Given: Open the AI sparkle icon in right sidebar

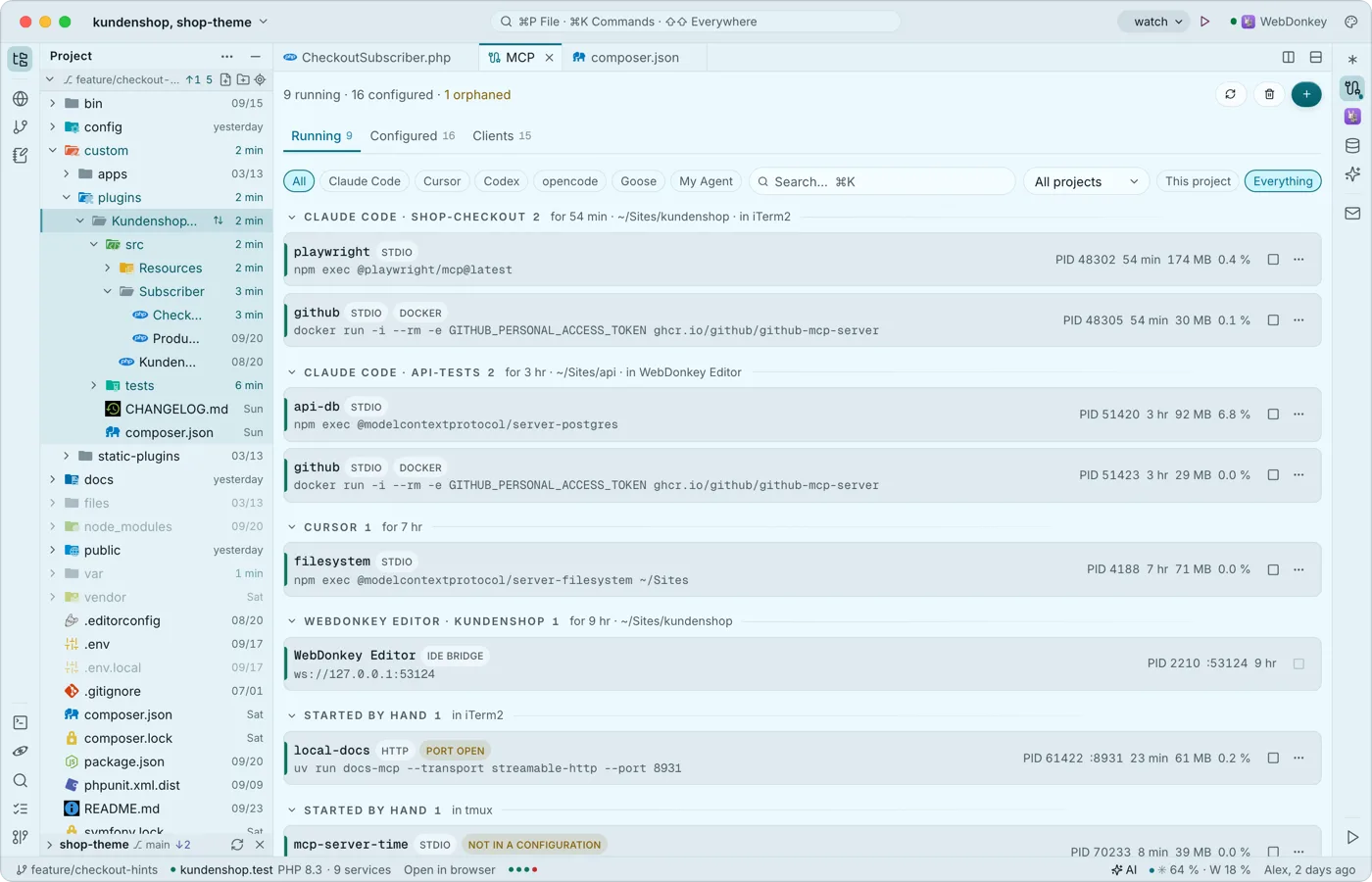Looking at the screenshot, I should [1352, 174].
